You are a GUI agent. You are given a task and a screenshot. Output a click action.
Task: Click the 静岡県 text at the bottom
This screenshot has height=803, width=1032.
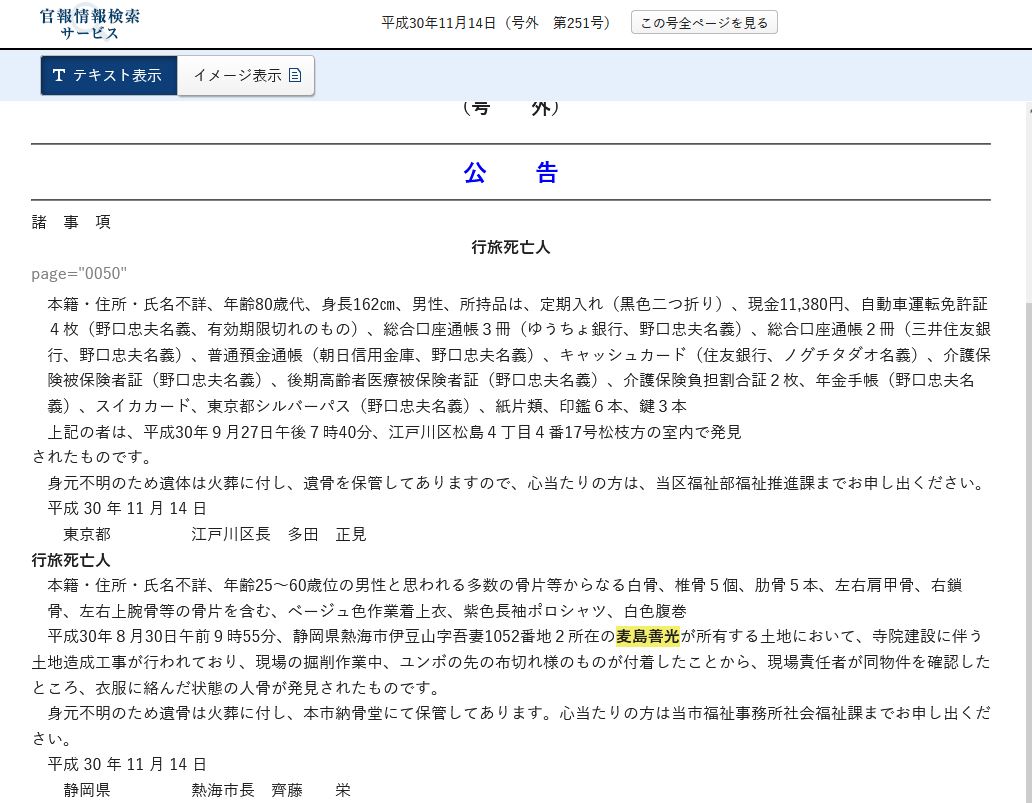(x=87, y=790)
